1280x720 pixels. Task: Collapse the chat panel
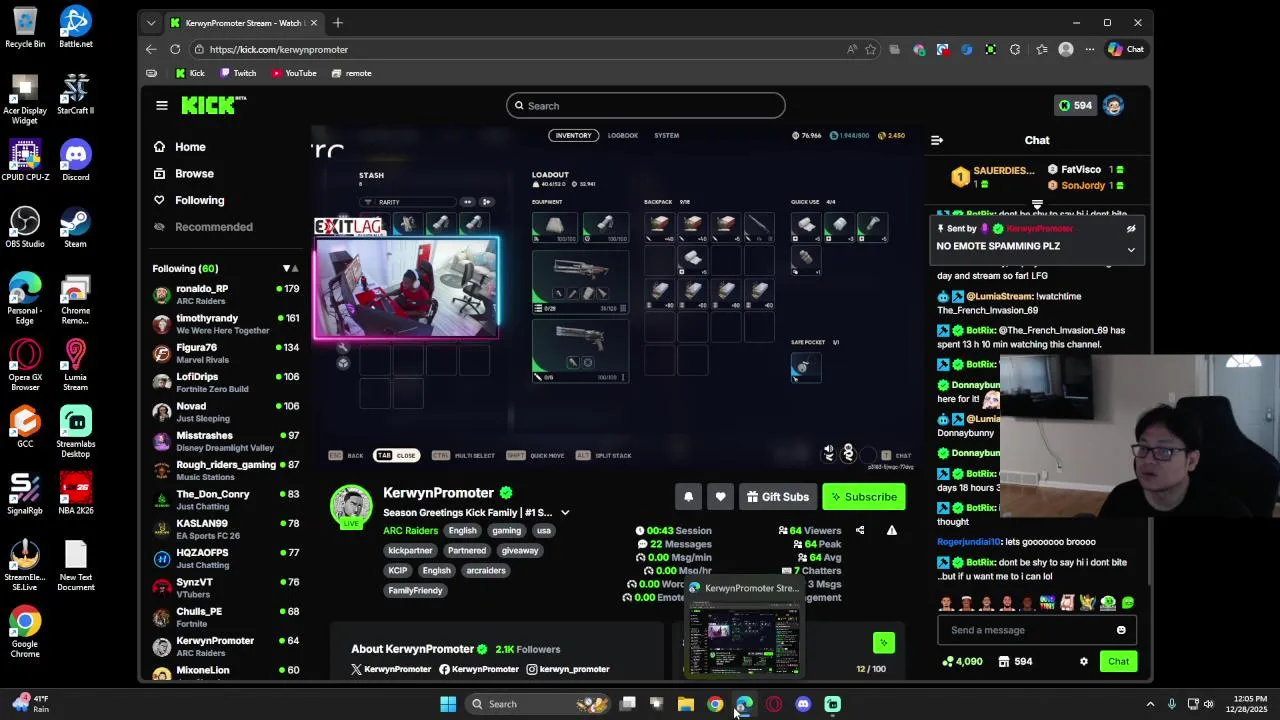[x=936, y=140]
